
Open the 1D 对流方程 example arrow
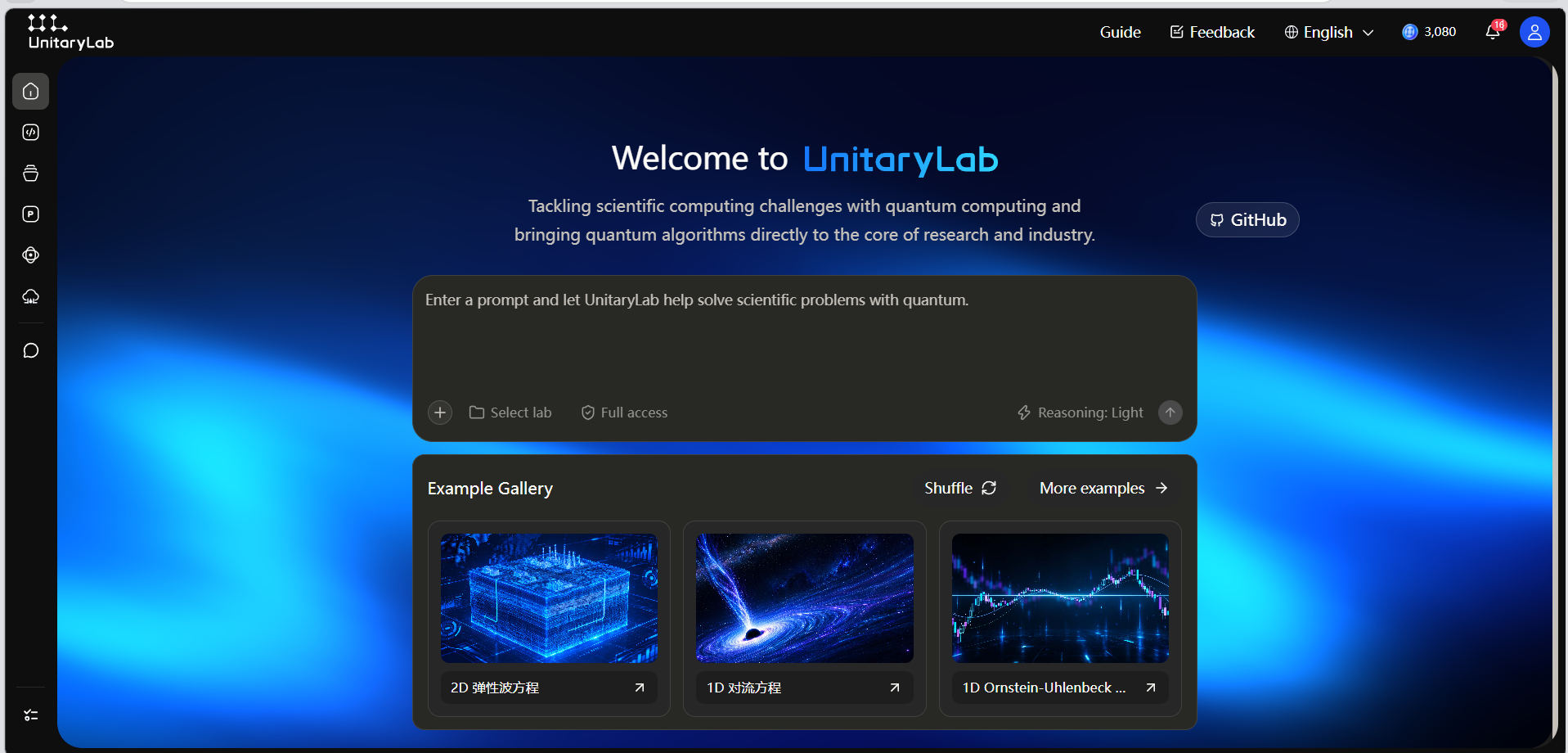[x=895, y=688]
